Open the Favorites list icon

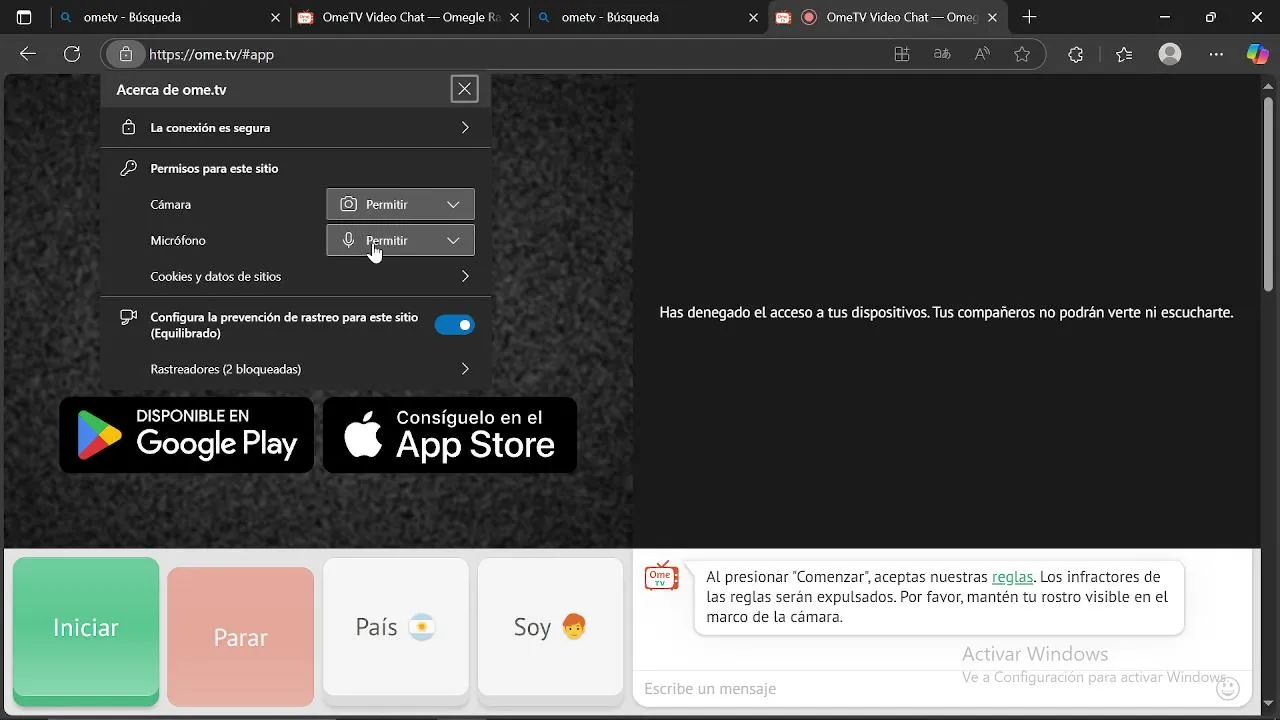[1124, 55]
